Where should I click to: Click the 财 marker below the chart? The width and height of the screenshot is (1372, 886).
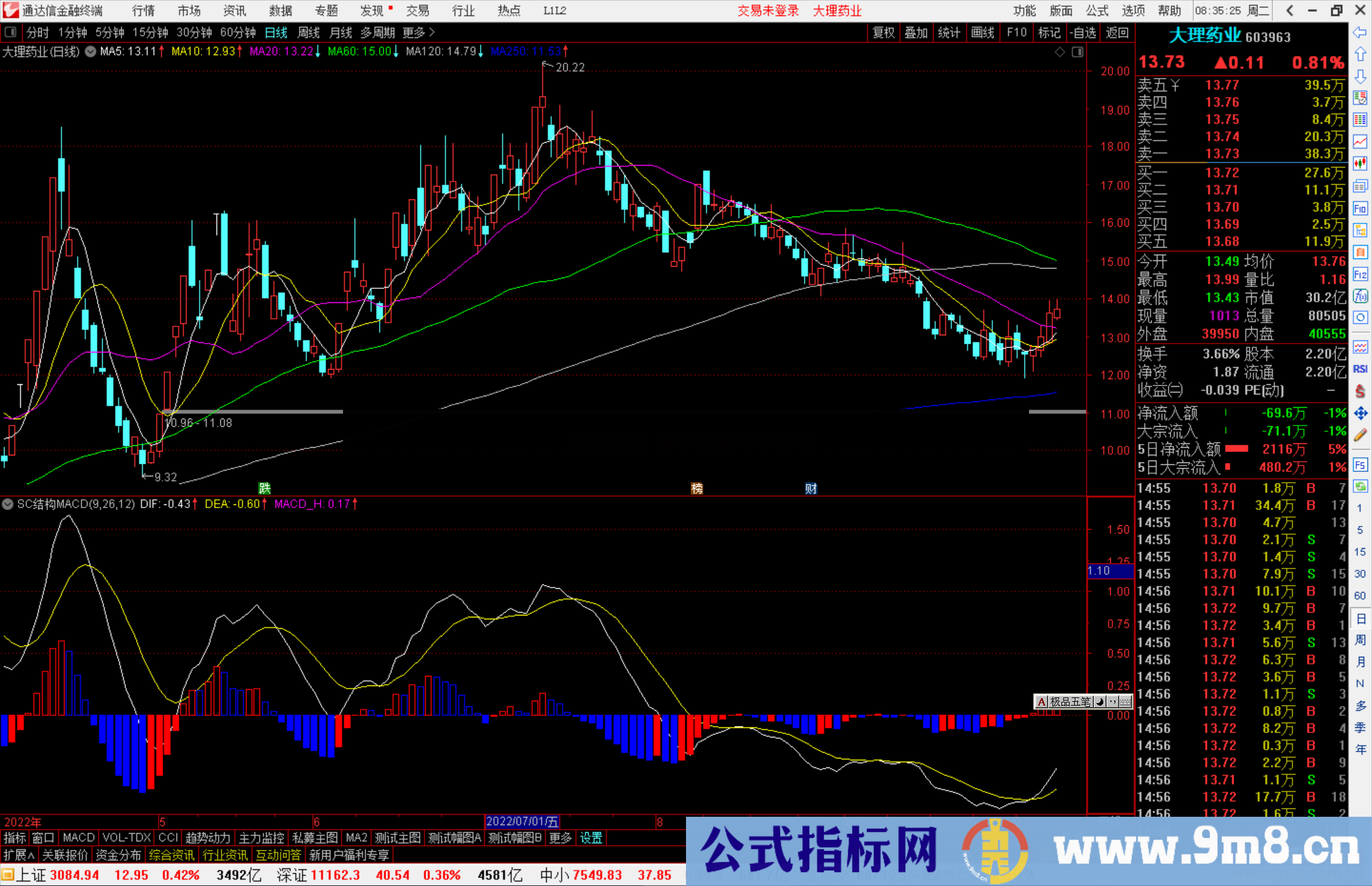[x=811, y=488]
